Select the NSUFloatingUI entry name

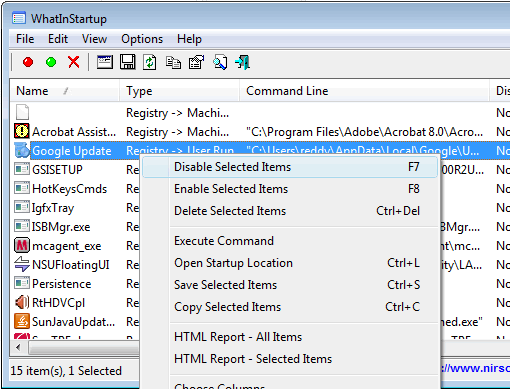tap(71, 265)
